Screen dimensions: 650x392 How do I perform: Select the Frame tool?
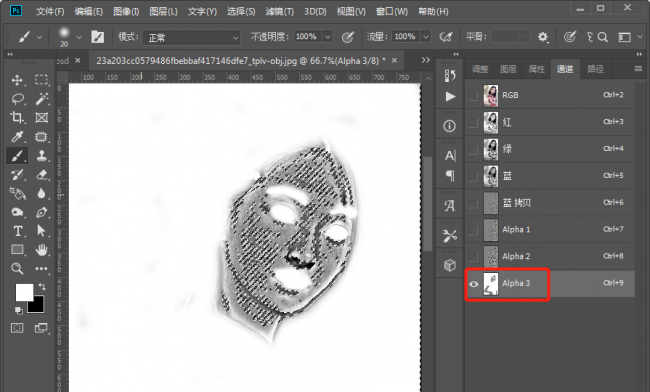[41, 117]
